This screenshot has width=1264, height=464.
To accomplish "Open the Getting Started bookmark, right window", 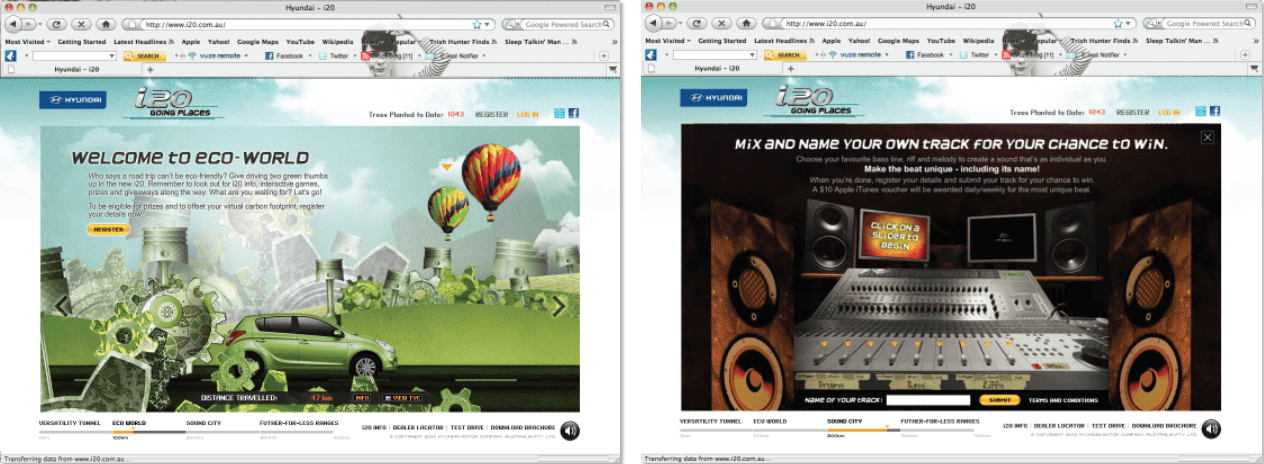I will point(722,41).
